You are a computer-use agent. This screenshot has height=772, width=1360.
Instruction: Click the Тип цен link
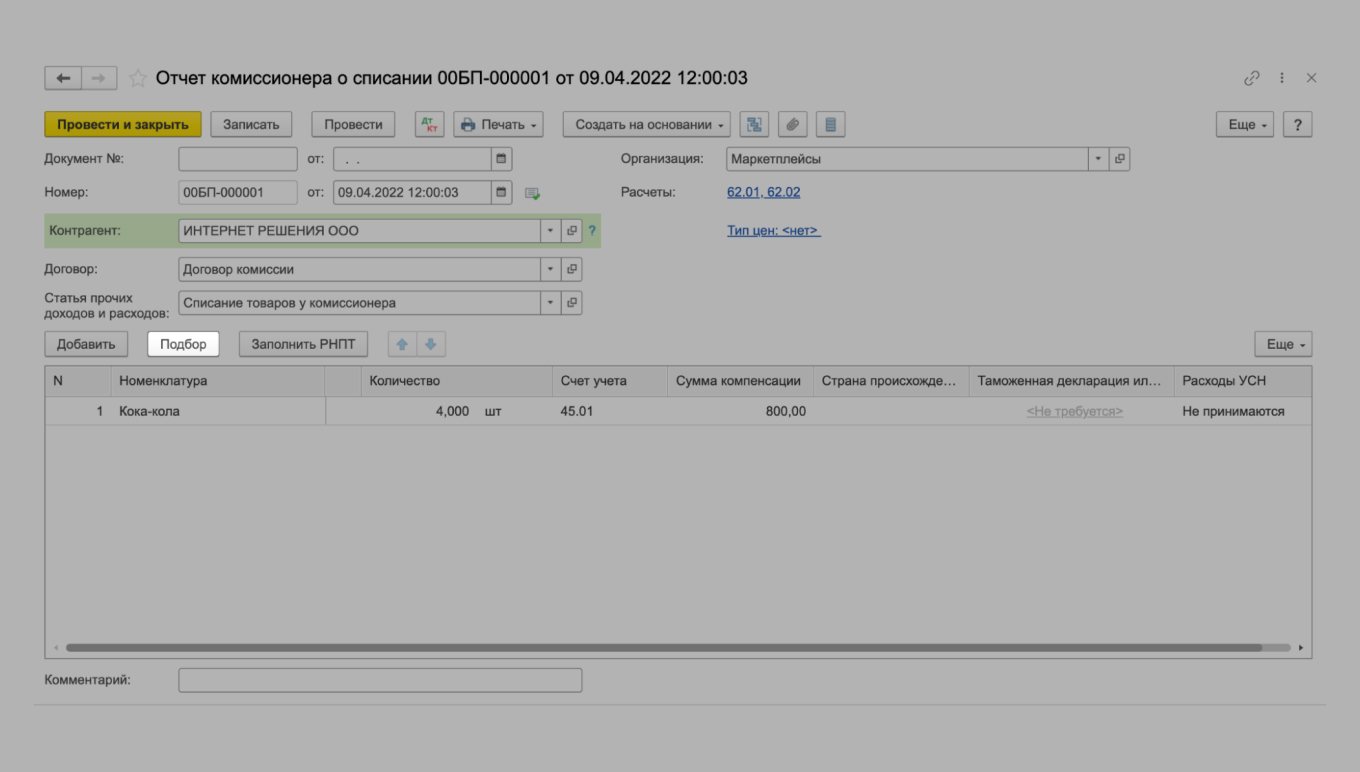[773, 231]
